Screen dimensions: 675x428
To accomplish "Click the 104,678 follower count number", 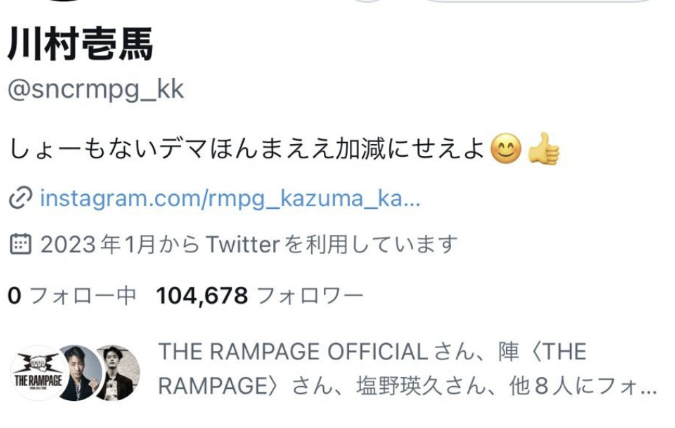I will coord(202,296).
